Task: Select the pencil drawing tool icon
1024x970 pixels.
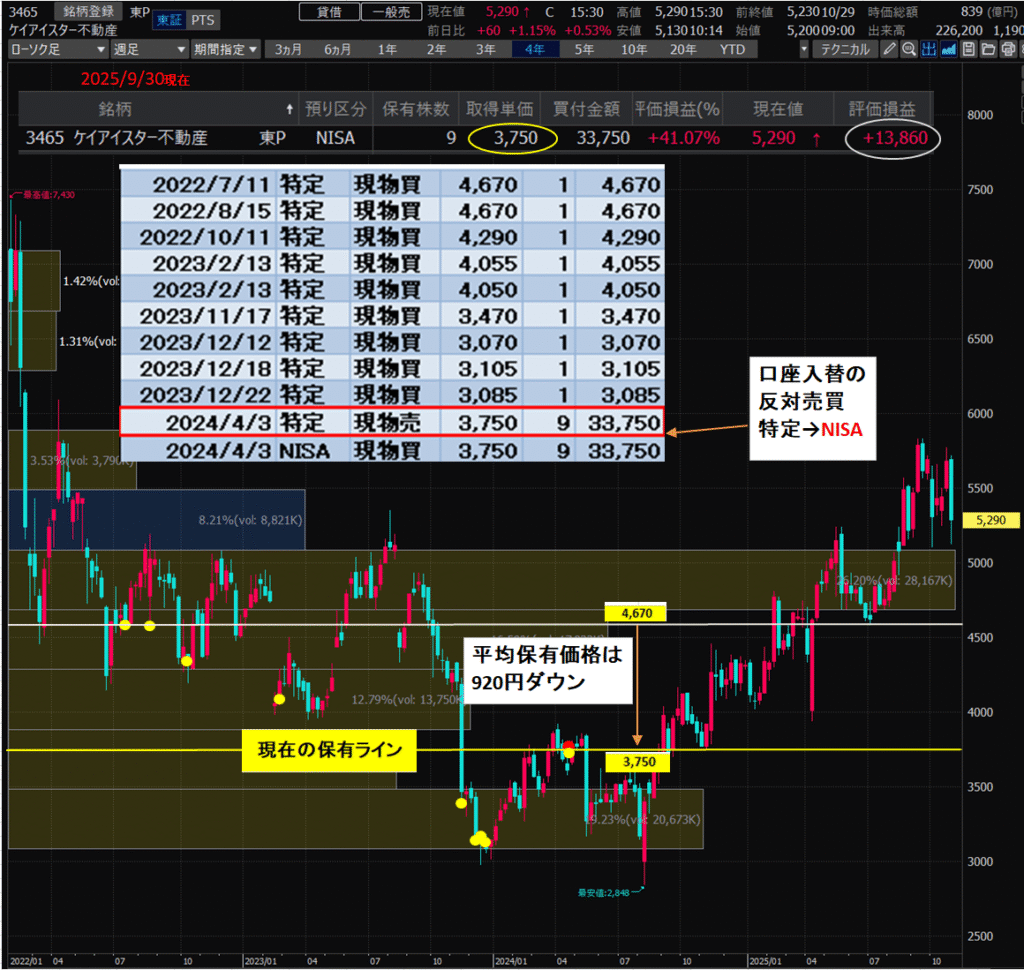Action: click(889, 49)
